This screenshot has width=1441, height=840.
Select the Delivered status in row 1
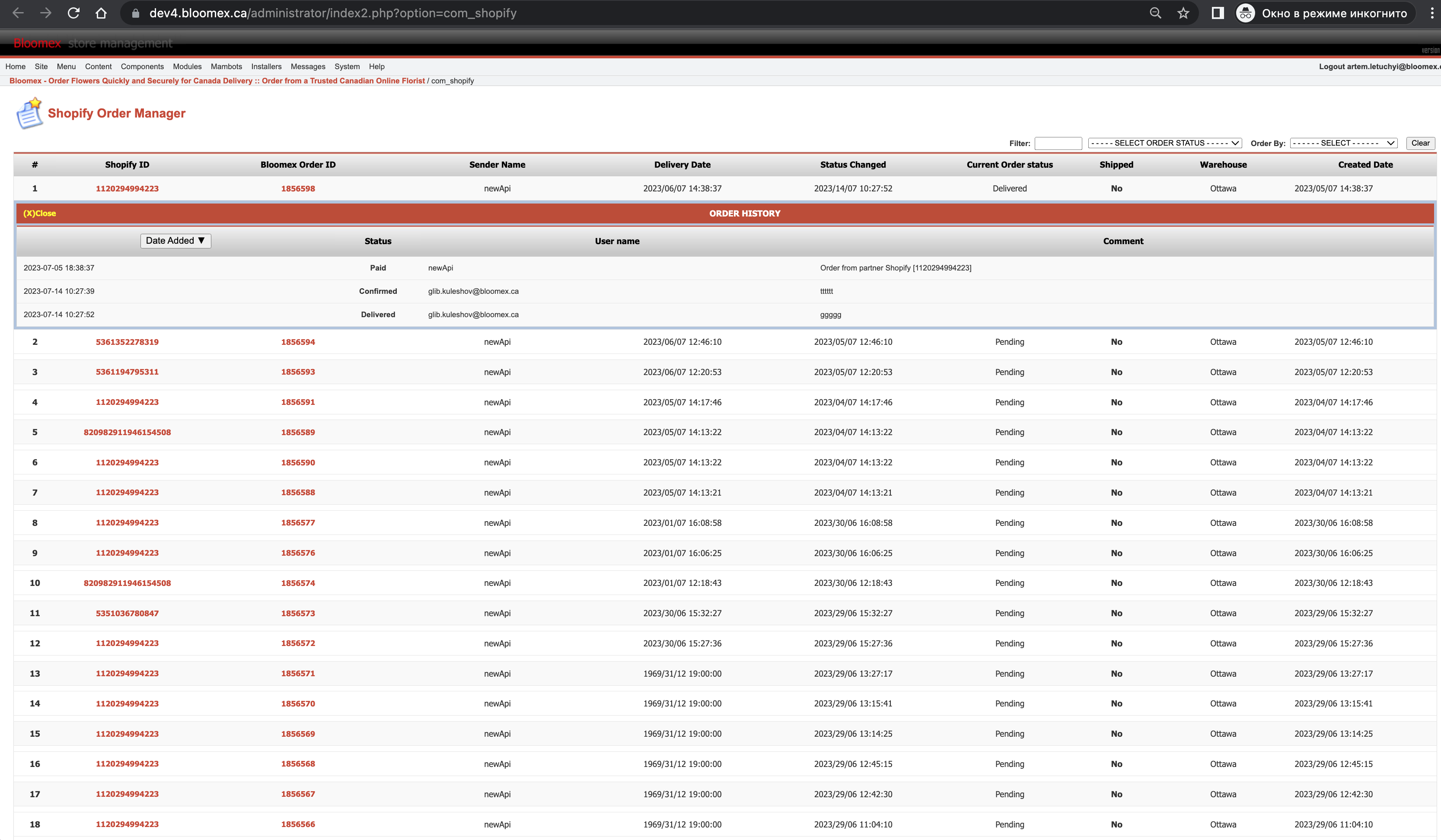pyautogui.click(x=1009, y=189)
